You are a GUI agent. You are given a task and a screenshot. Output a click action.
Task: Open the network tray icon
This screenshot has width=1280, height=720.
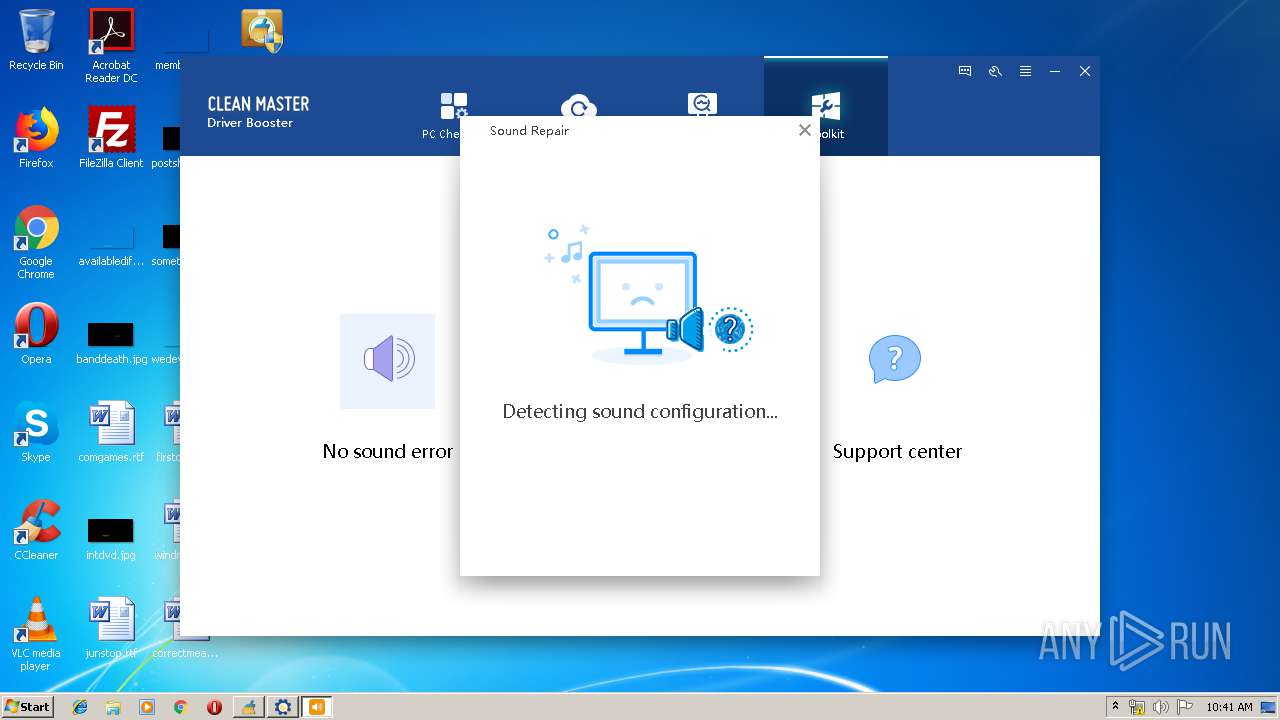point(1137,707)
